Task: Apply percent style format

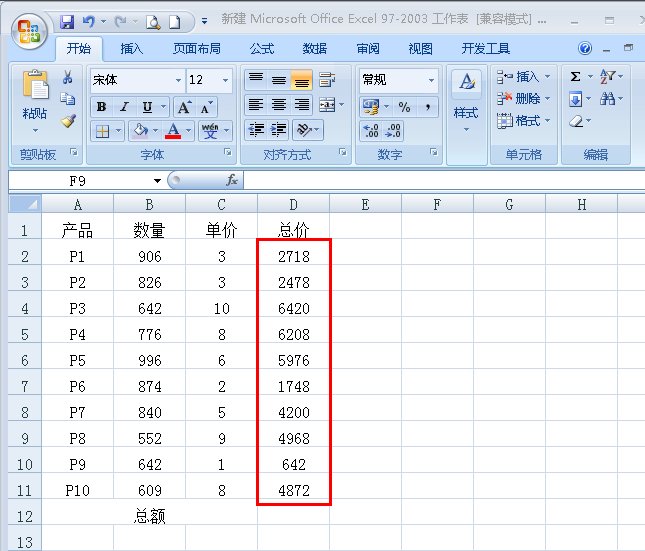Action: 404,107
